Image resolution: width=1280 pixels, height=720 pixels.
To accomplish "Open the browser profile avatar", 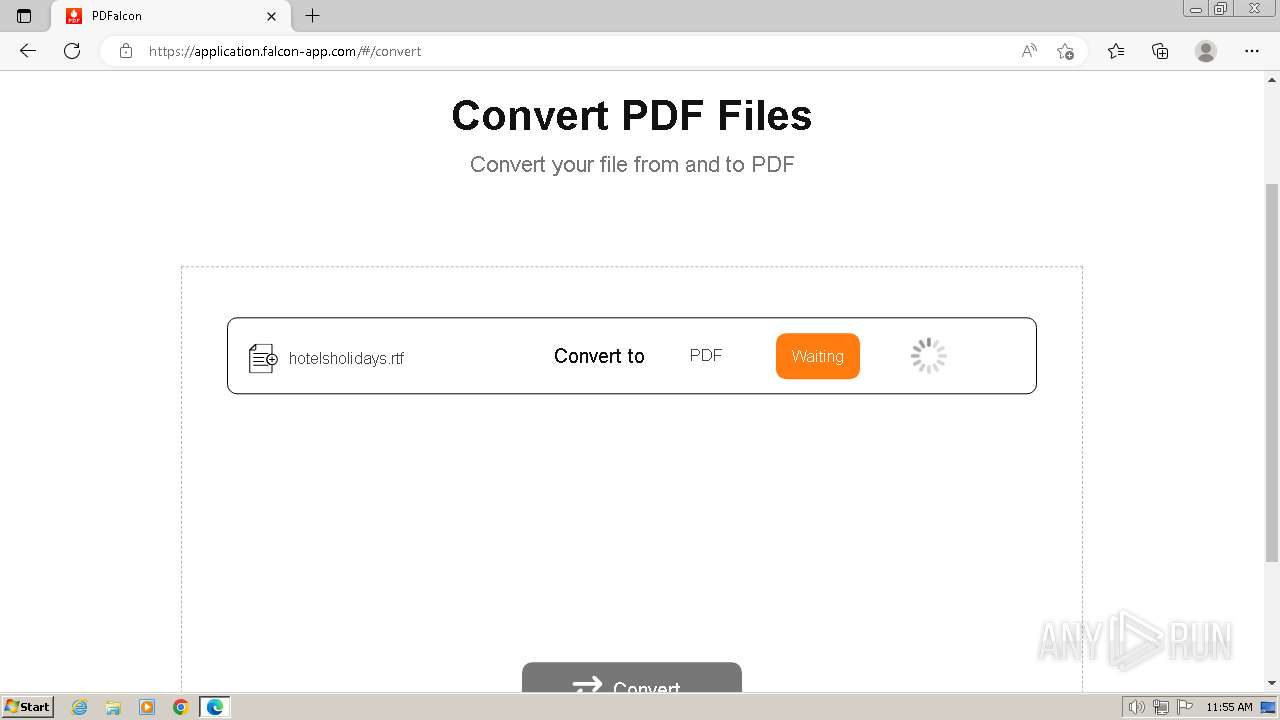I will click(x=1206, y=51).
